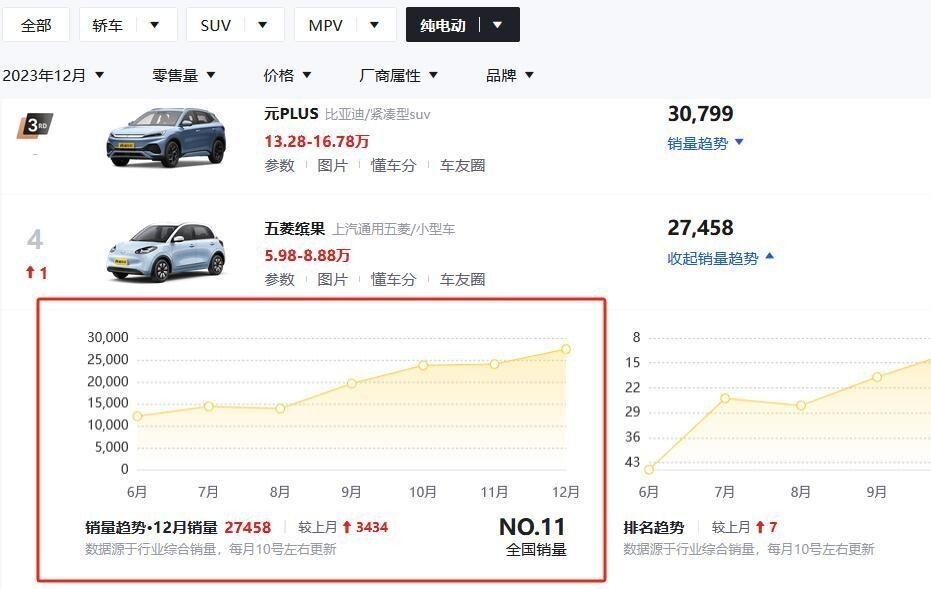
Task: Open the 轿车 dropdown filter
Action: point(127,25)
